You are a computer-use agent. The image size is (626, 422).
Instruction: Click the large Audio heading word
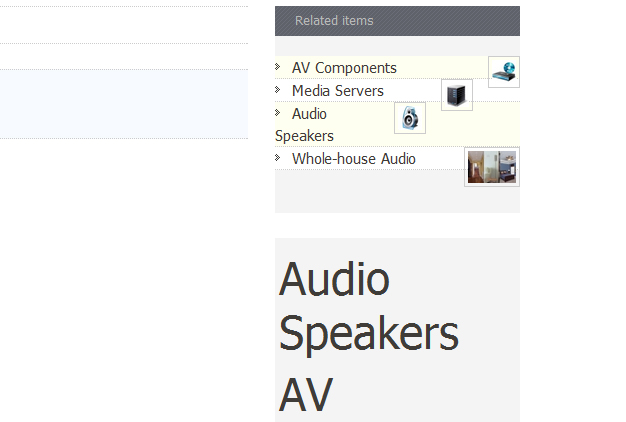click(x=334, y=279)
